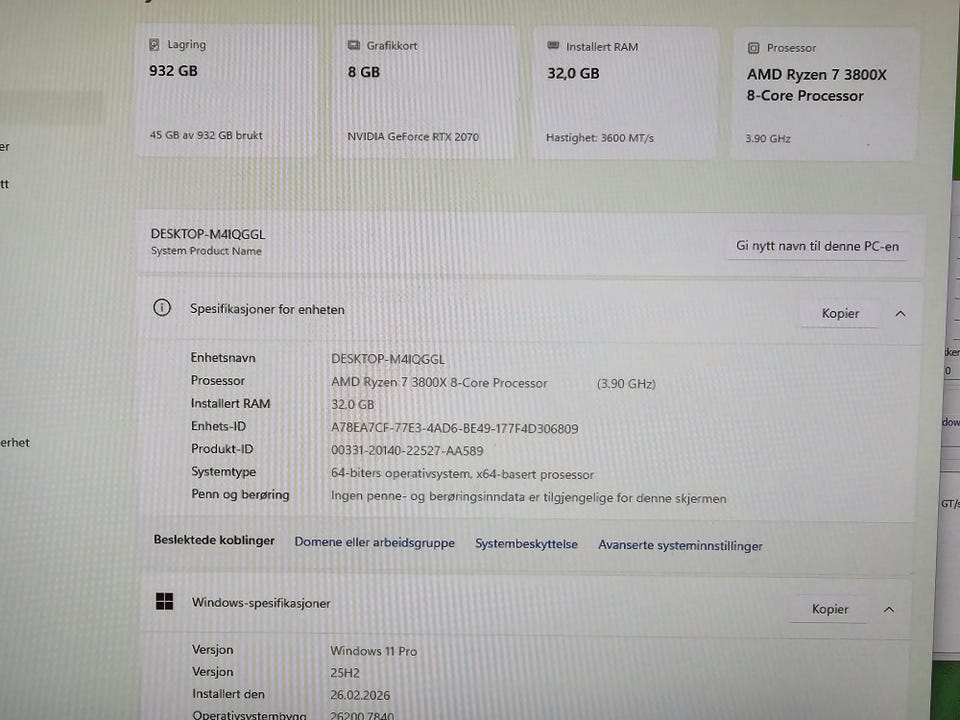
Task: Select the Windows 11 Pro edition value
Action: point(373,651)
